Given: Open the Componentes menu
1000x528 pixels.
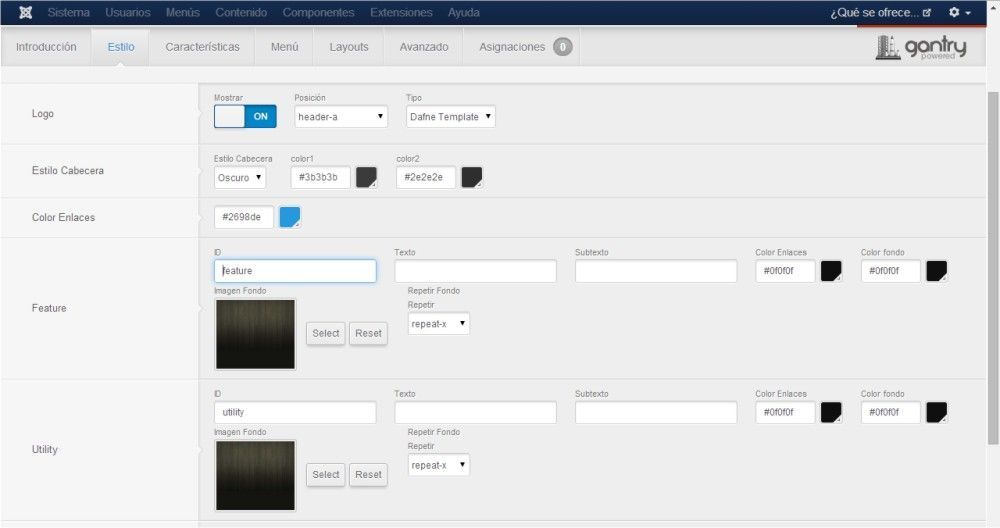Looking at the screenshot, I should [x=318, y=12].
